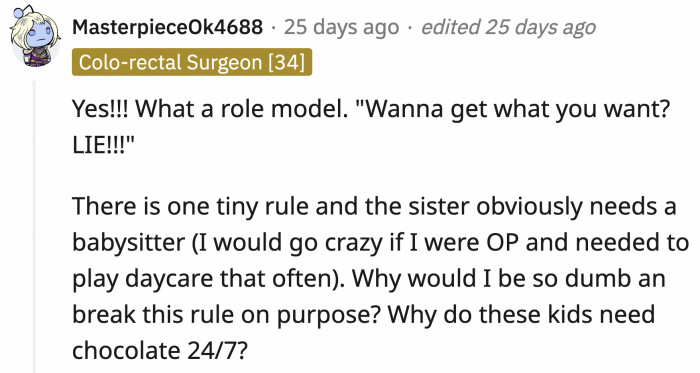Open MasterpieceOk4688's avatar icon

coord(36,36)
